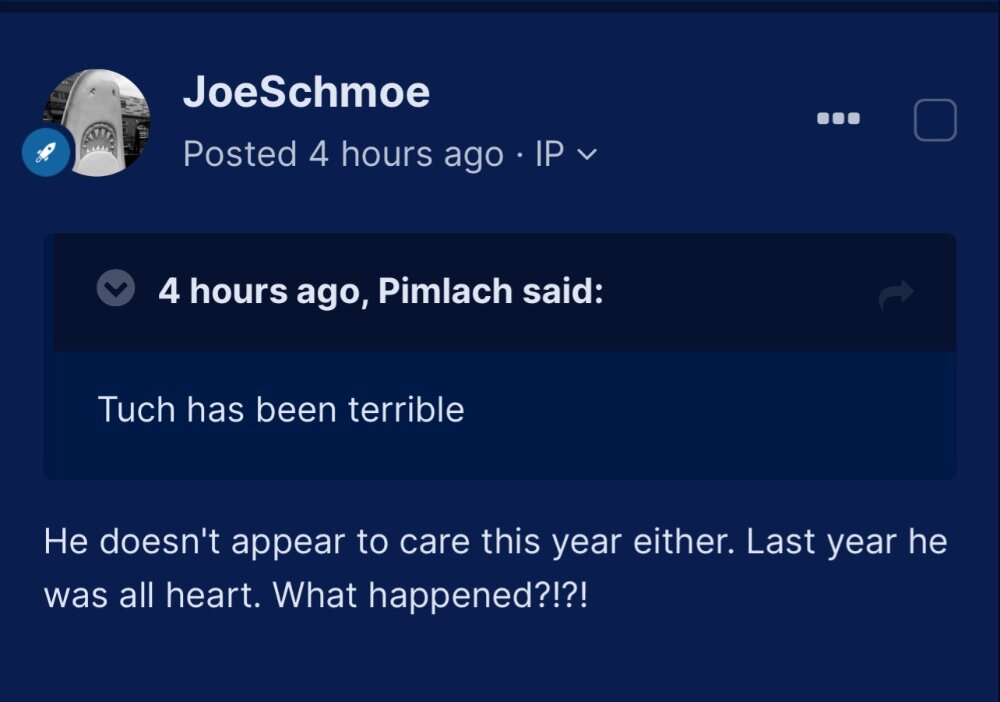Collapse the Pimlach quote with the round chevron
This screenshot has width=1000, height=702.
coord(115,288)
